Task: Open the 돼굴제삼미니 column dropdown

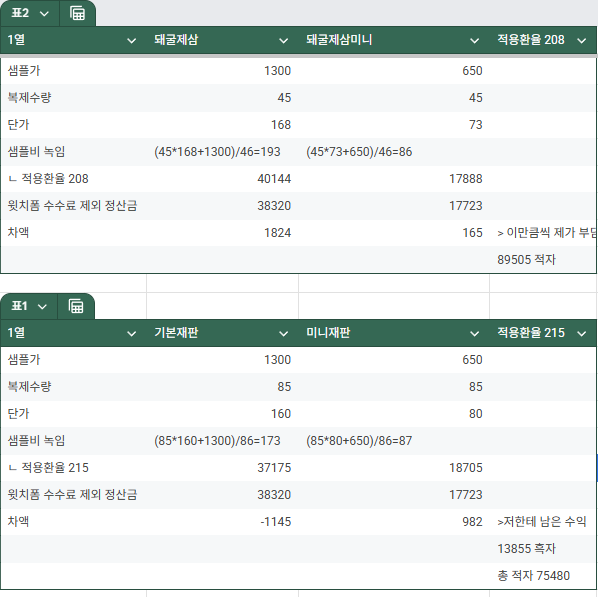Action: (474, 40)
